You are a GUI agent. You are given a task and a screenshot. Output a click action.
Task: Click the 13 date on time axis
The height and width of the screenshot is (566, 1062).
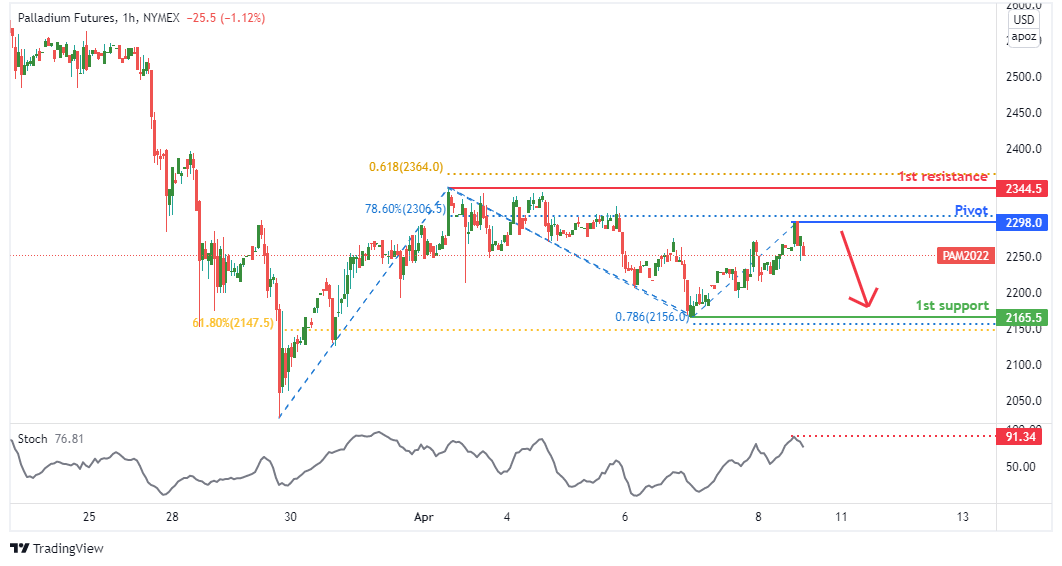point(962,517)
